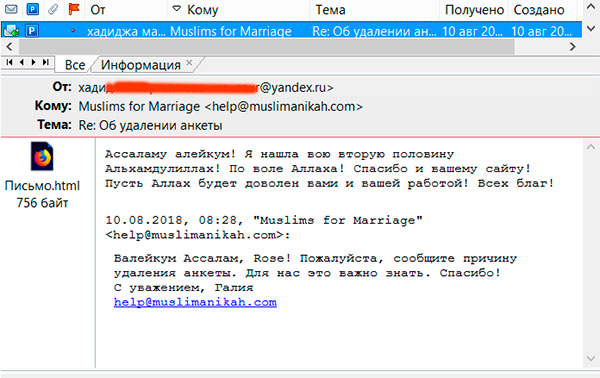Click the Создано column header
Screen dimensions: 600x378
point(539,10)
